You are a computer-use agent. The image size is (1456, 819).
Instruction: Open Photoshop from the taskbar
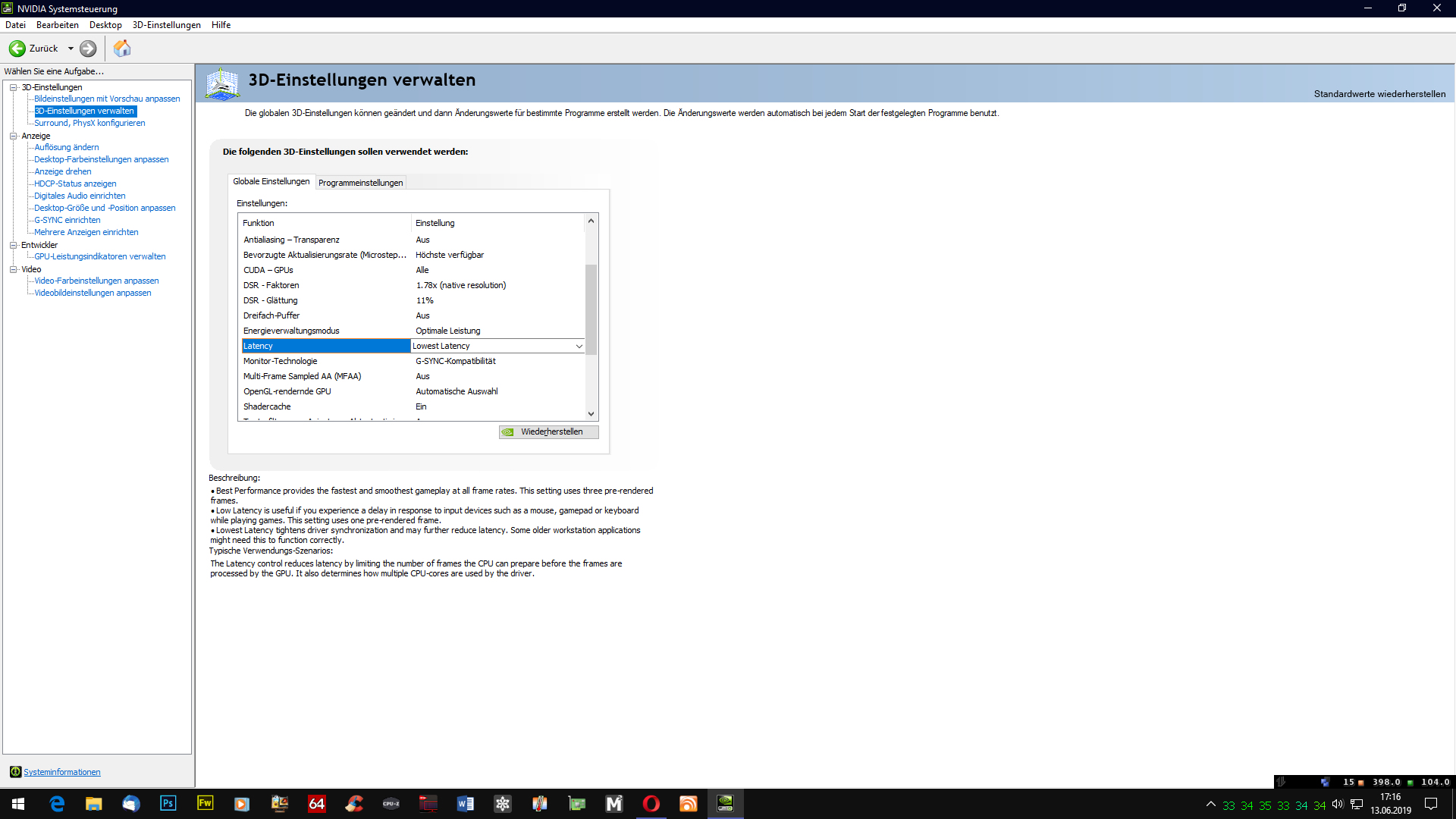(168, 803)
